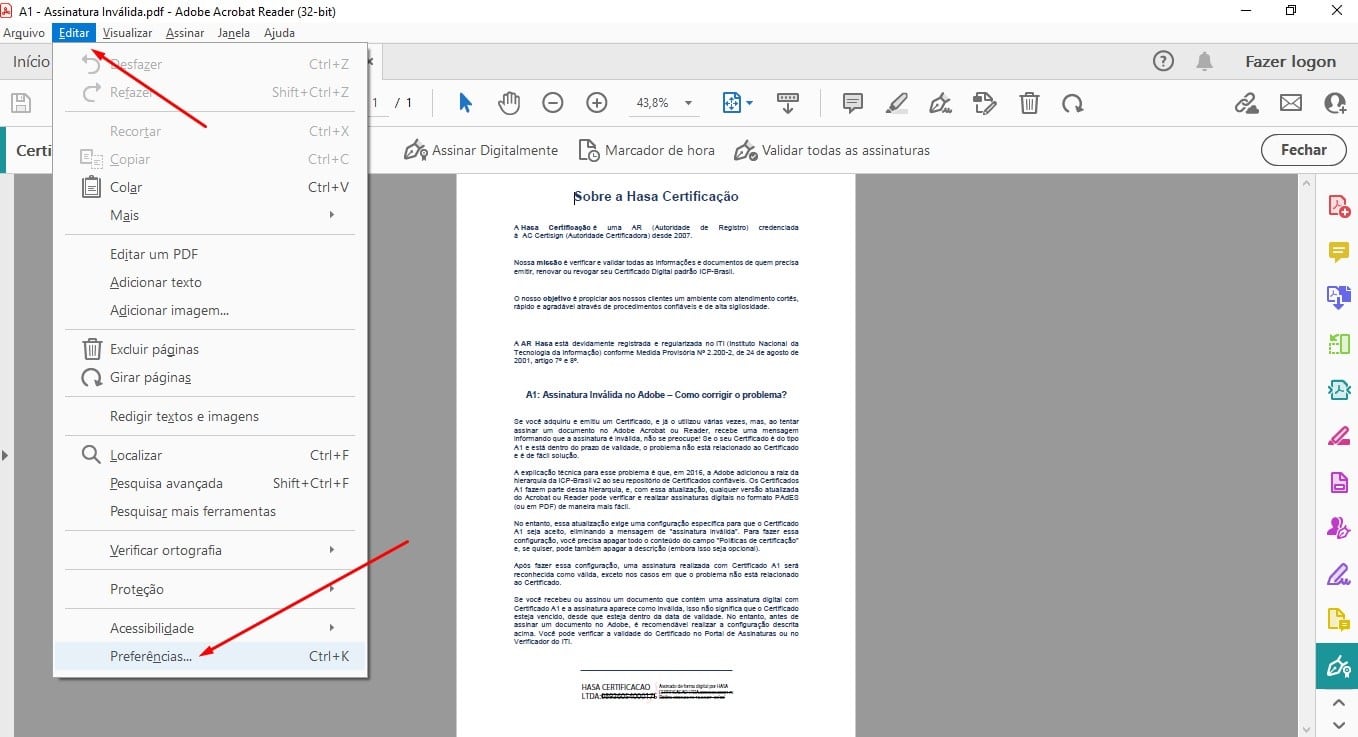Zoom in with the plus icon

[597, 102]
